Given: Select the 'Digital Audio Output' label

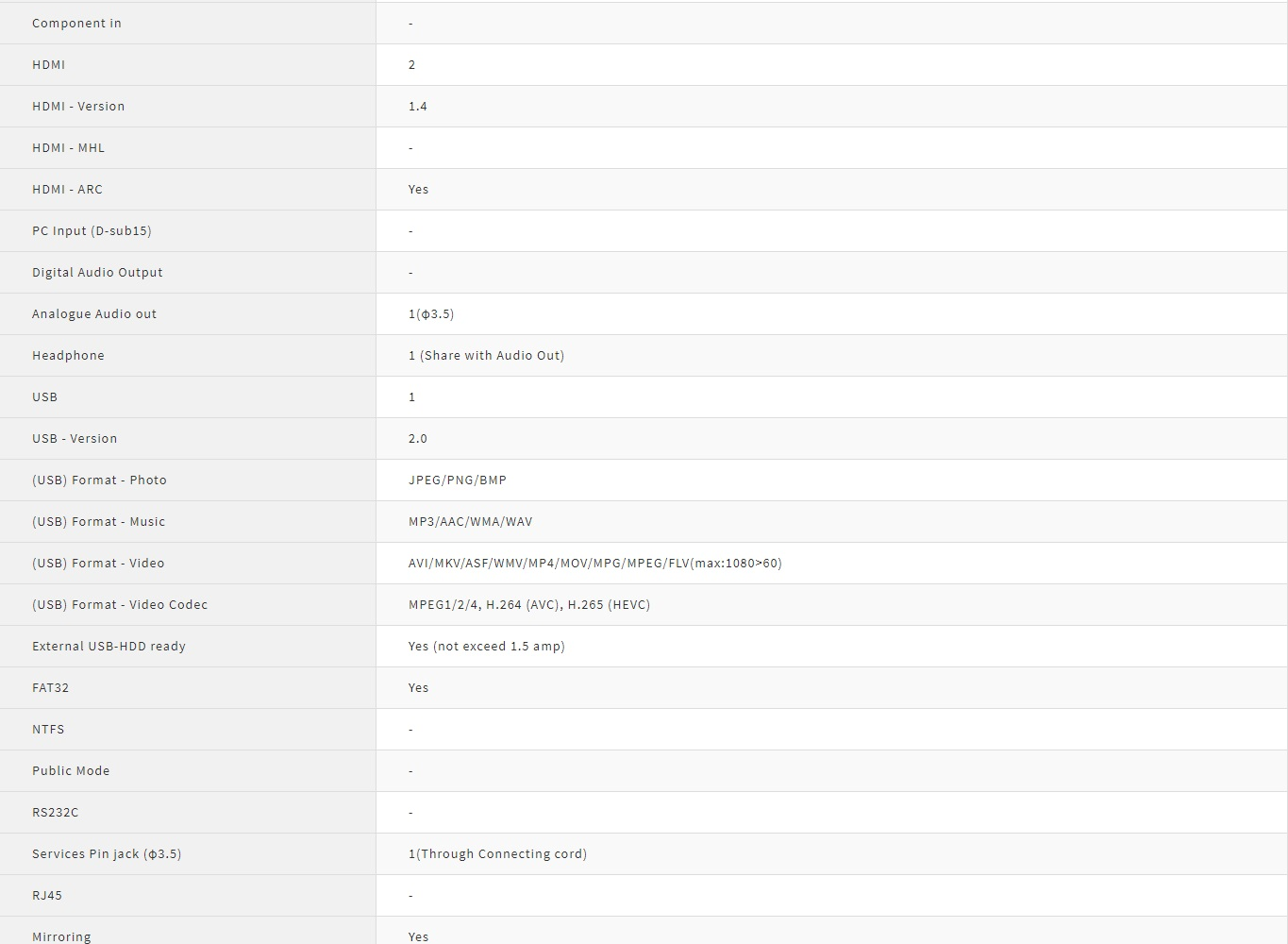Looking at the screenshot, I should click(97, 273).
